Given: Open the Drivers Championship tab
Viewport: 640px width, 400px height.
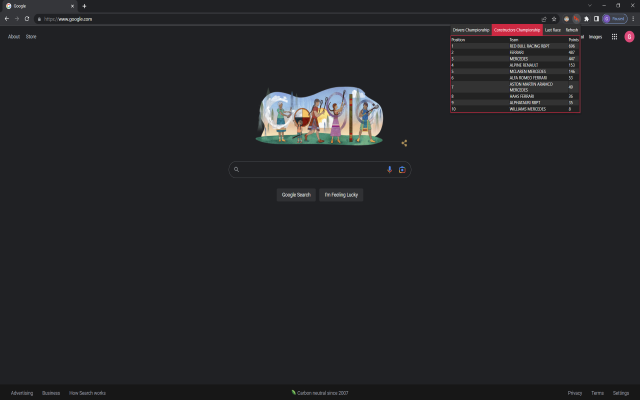Looking at the screenshot, I should [471, 30].
